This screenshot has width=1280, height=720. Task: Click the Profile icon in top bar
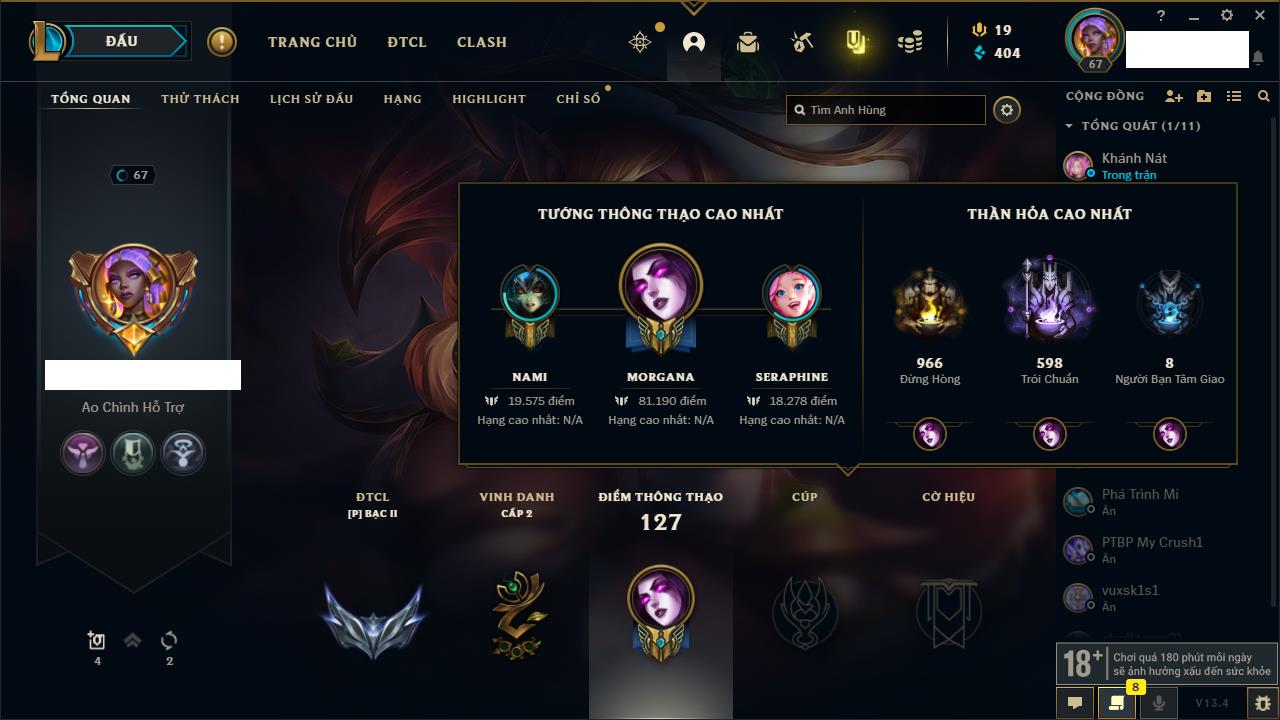694,42
